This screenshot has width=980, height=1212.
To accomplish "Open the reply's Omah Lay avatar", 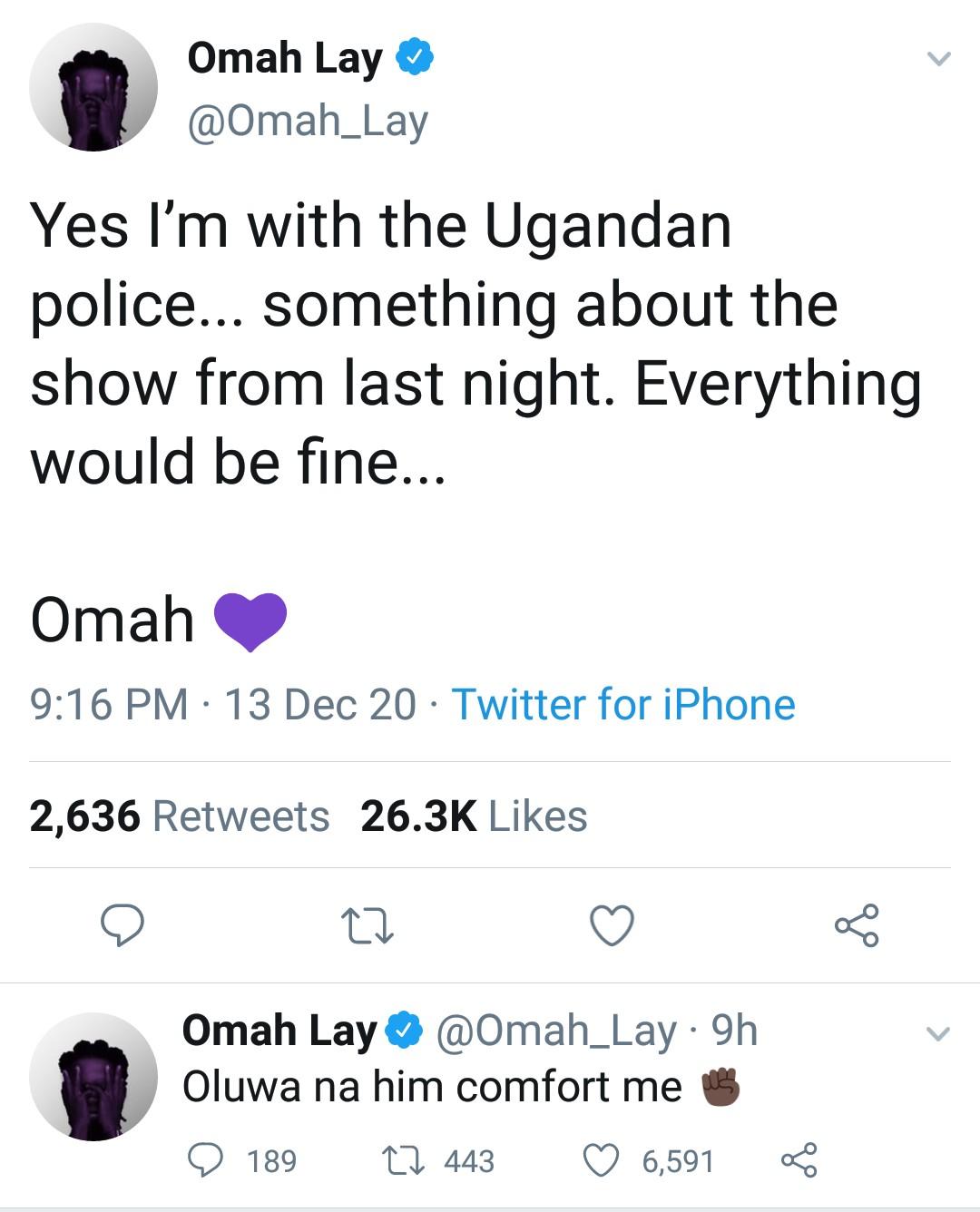I will coord(93,1077).
